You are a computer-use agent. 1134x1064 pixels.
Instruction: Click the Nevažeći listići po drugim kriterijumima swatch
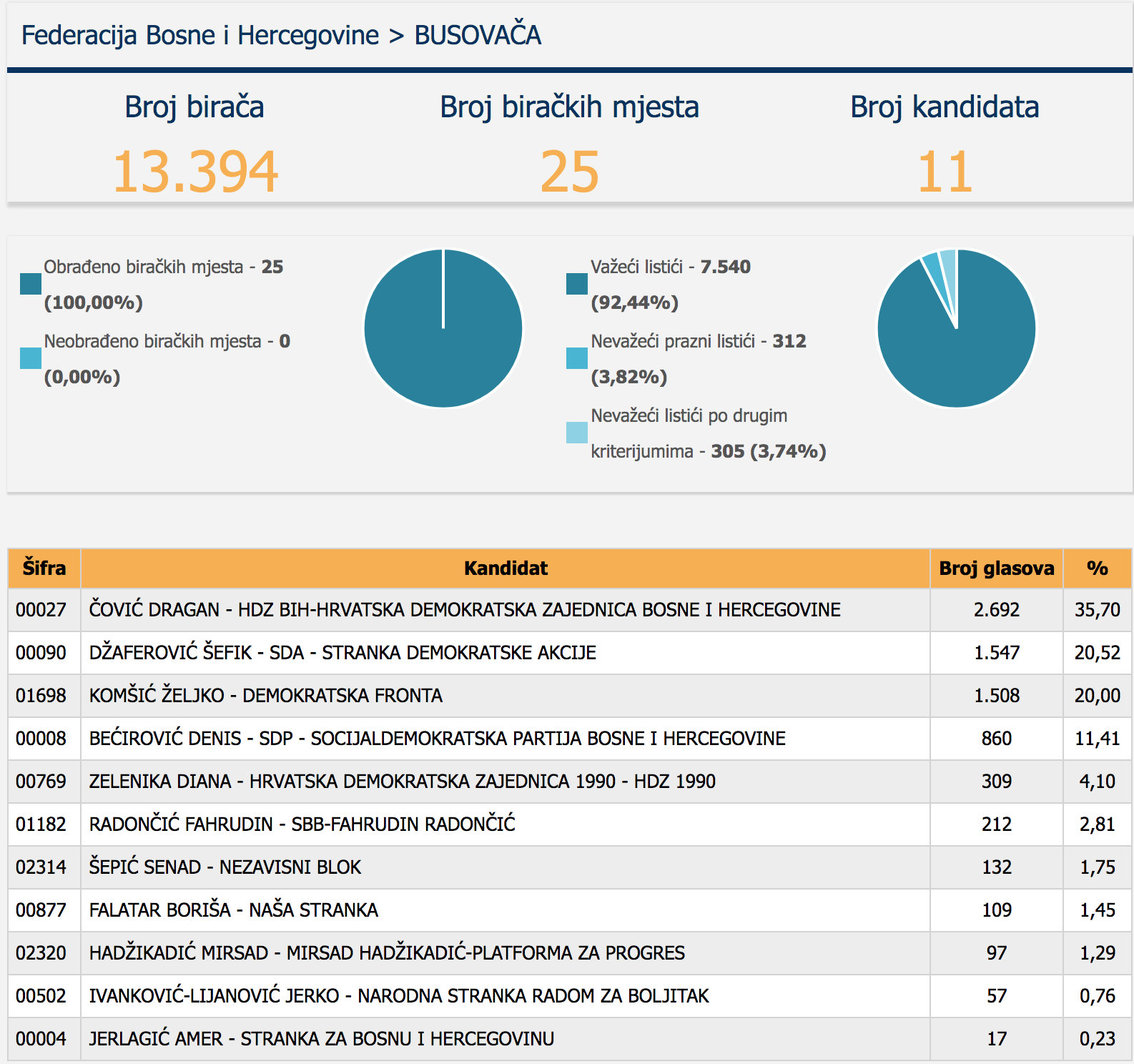(x=576, y=433)
